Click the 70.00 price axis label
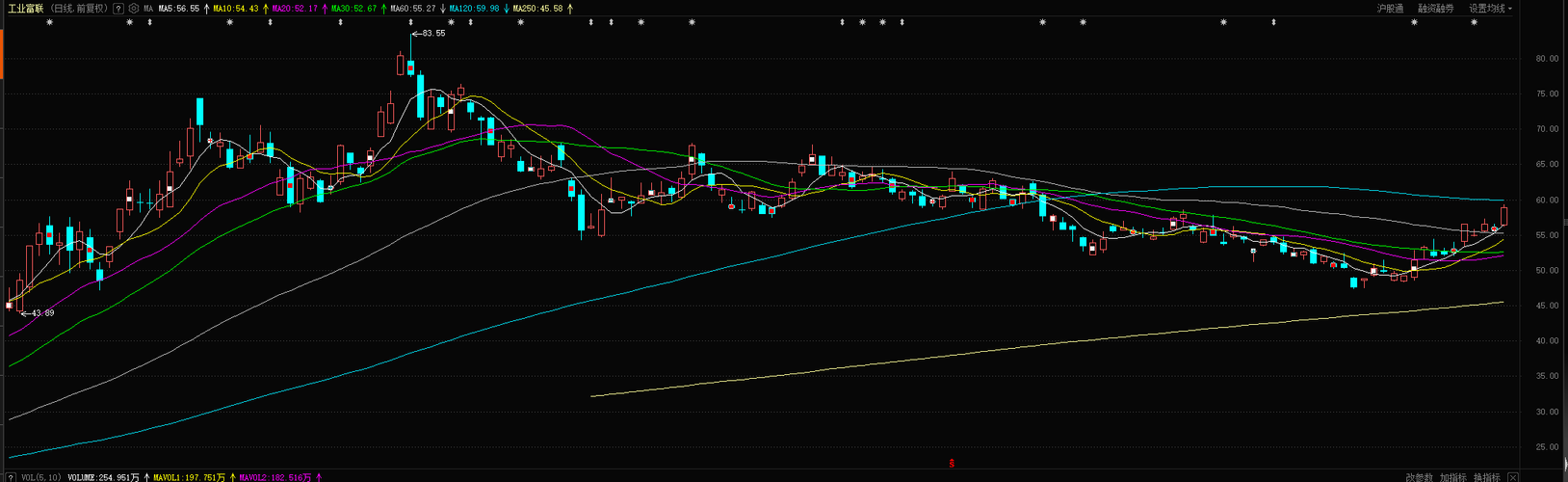This screenshot has height=482, width=1568. [1547, 129]
